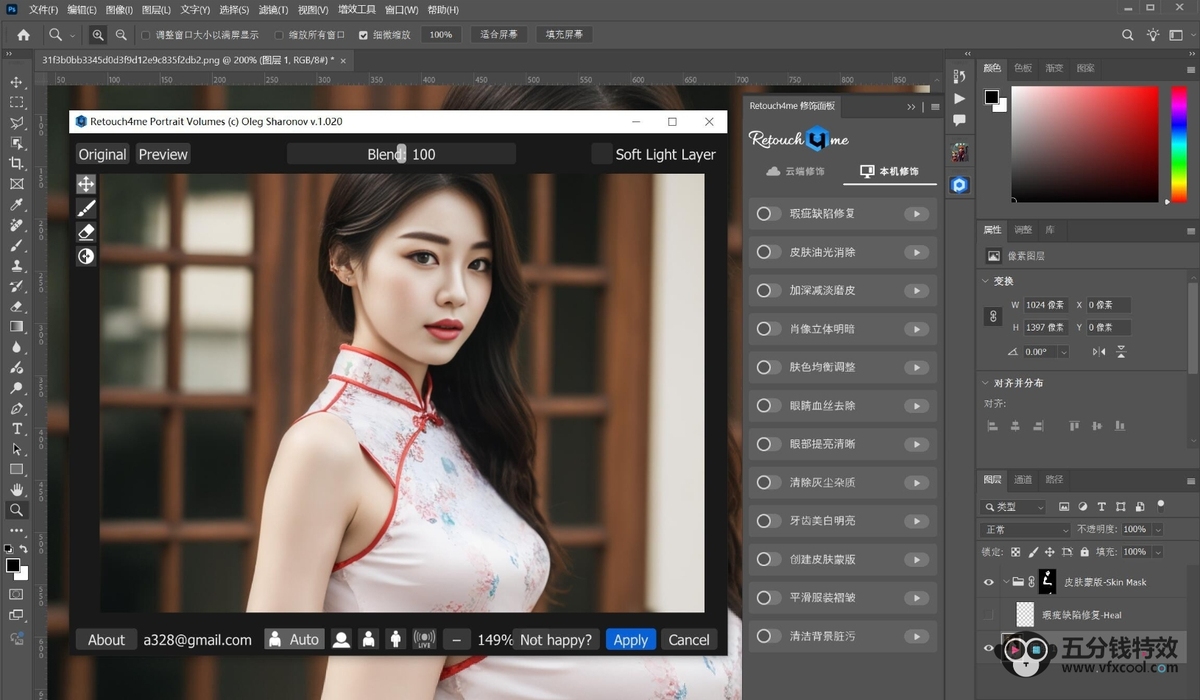Click the W width field showing 1024 像素

(1045, 305)
